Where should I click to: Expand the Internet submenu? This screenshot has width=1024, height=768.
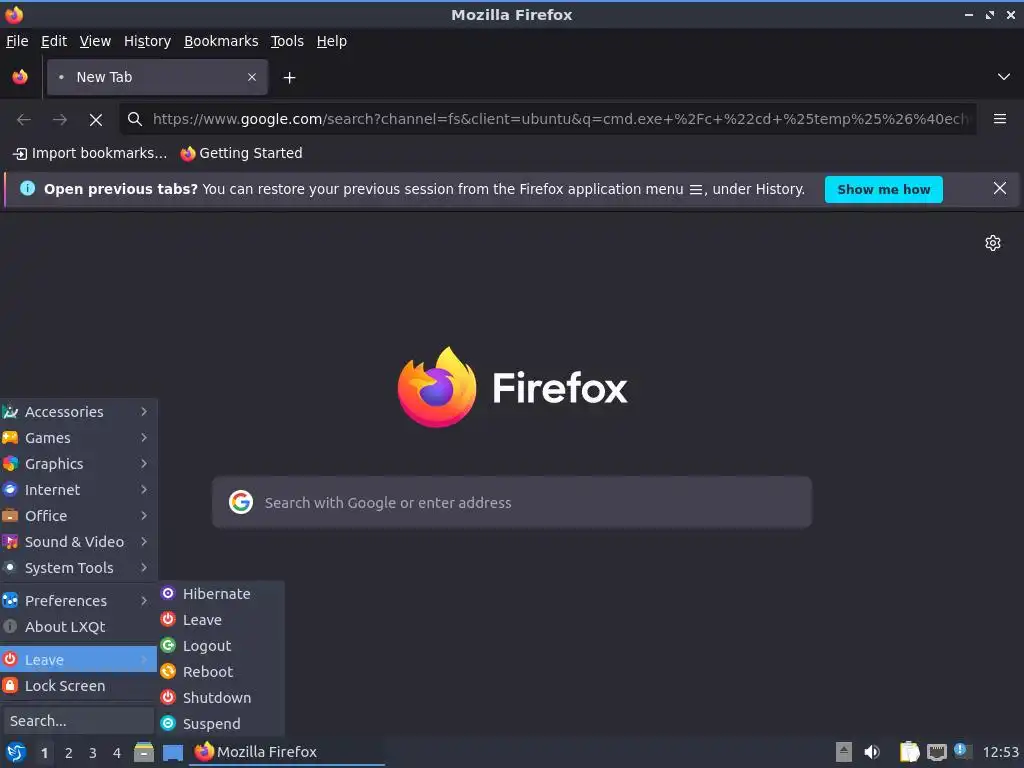(x=78, y=490)
